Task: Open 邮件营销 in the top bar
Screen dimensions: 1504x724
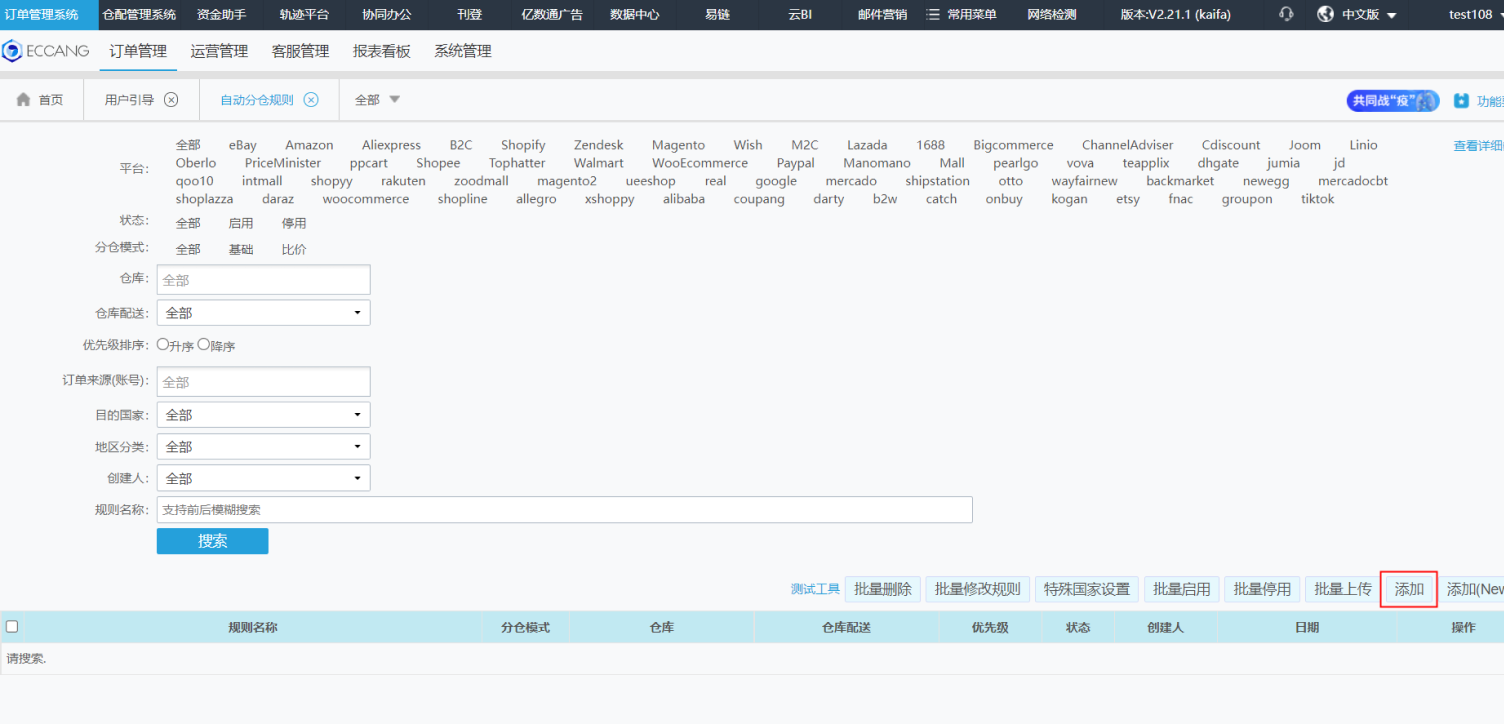Action: coord(883,14)
